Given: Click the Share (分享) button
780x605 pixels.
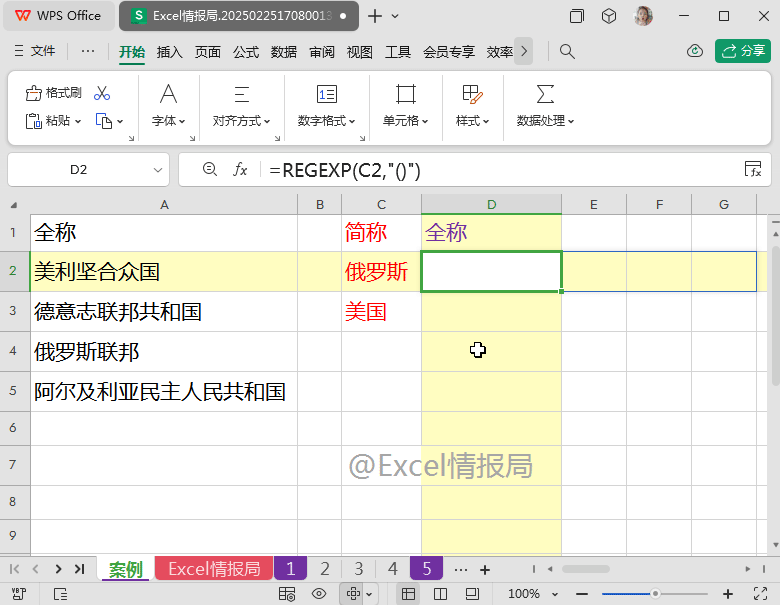Looking at the screenshot, I should point(742,51).
